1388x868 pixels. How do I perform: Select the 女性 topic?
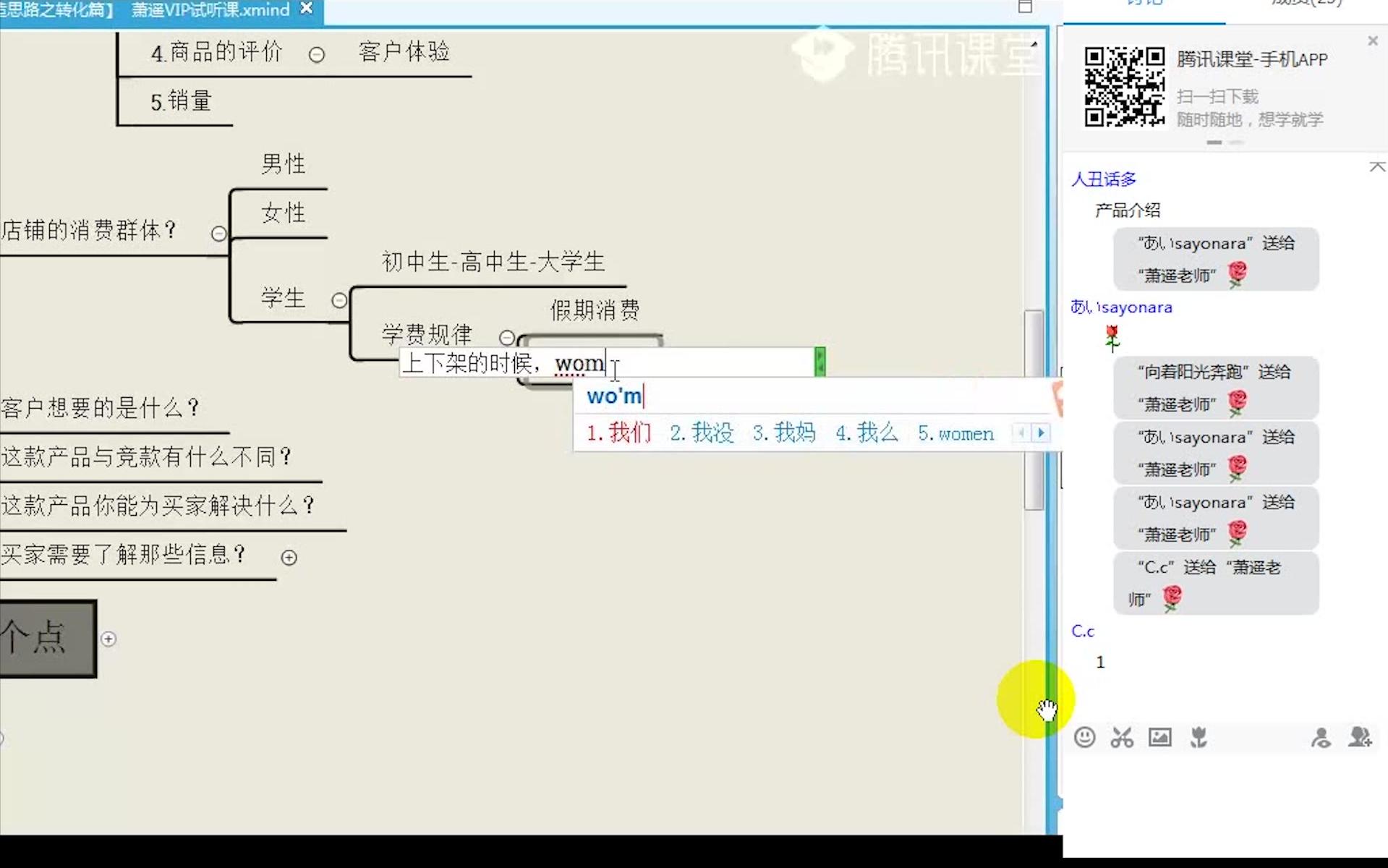(283, 213)
